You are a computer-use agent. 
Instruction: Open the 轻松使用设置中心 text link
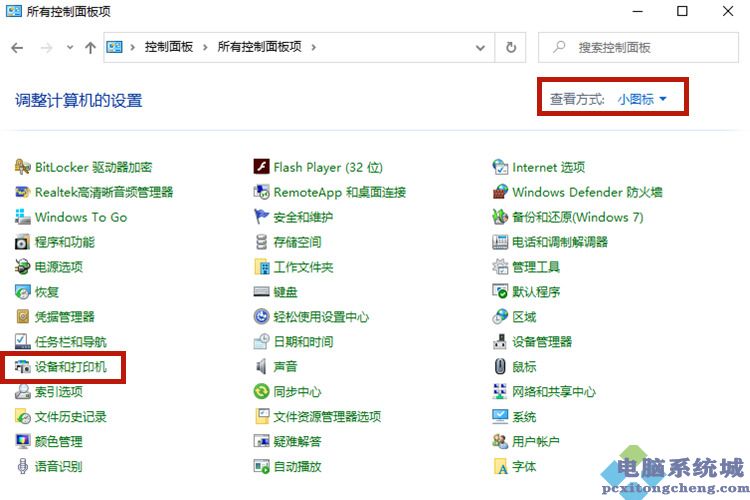tap(321, 317)
